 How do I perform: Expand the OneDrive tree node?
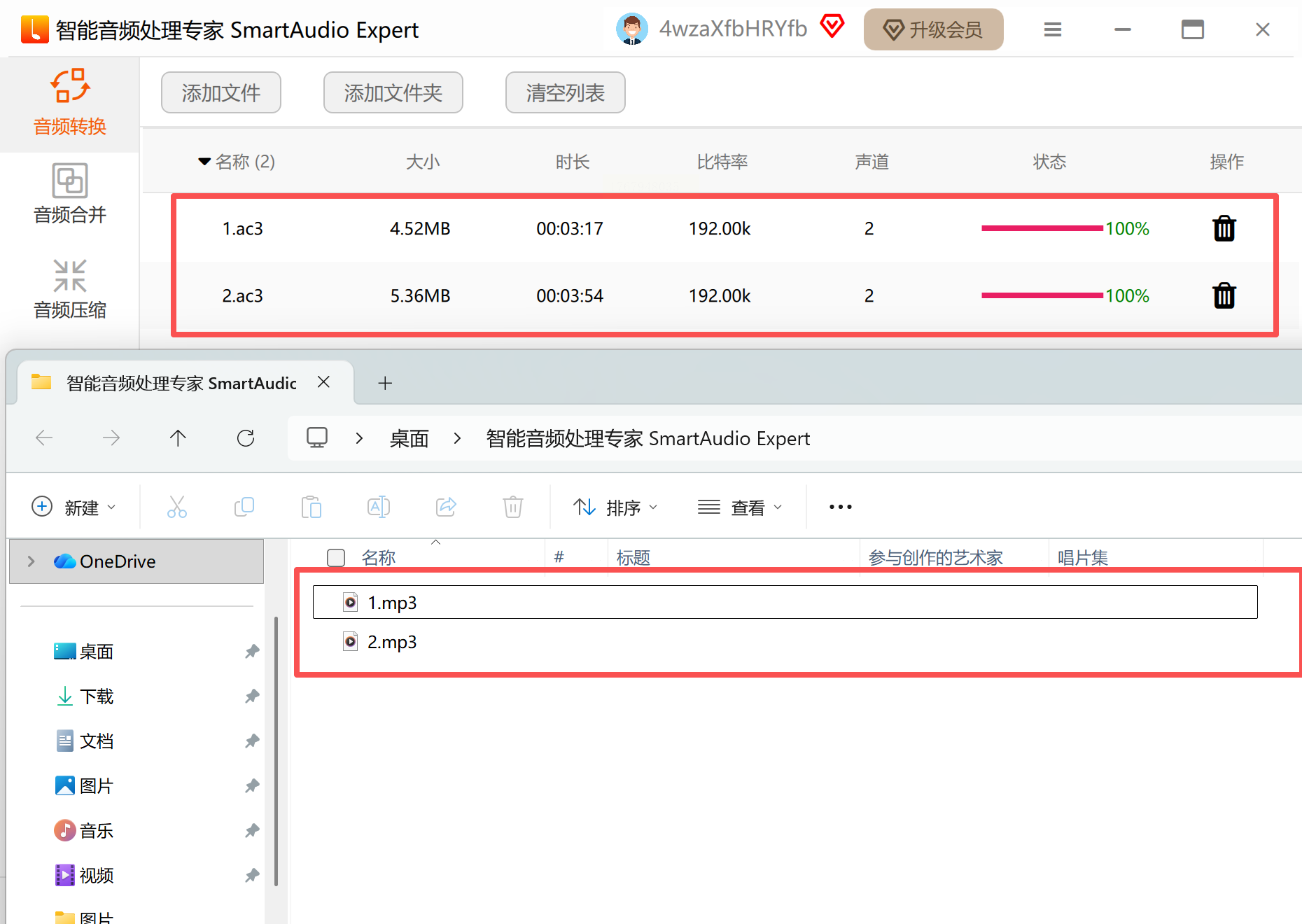(31, 561)
